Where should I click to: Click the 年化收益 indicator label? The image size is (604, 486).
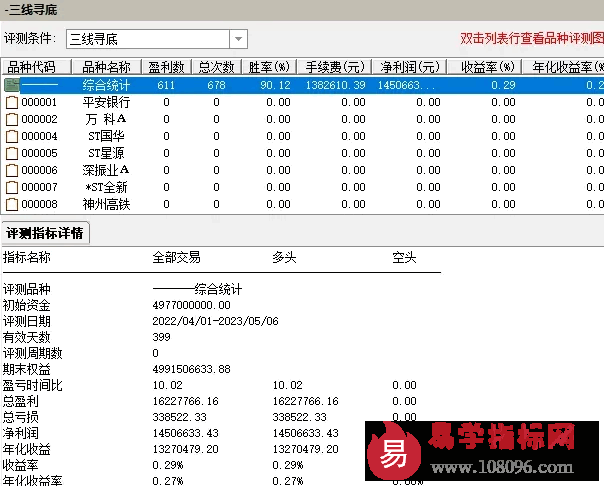[27, 449]
